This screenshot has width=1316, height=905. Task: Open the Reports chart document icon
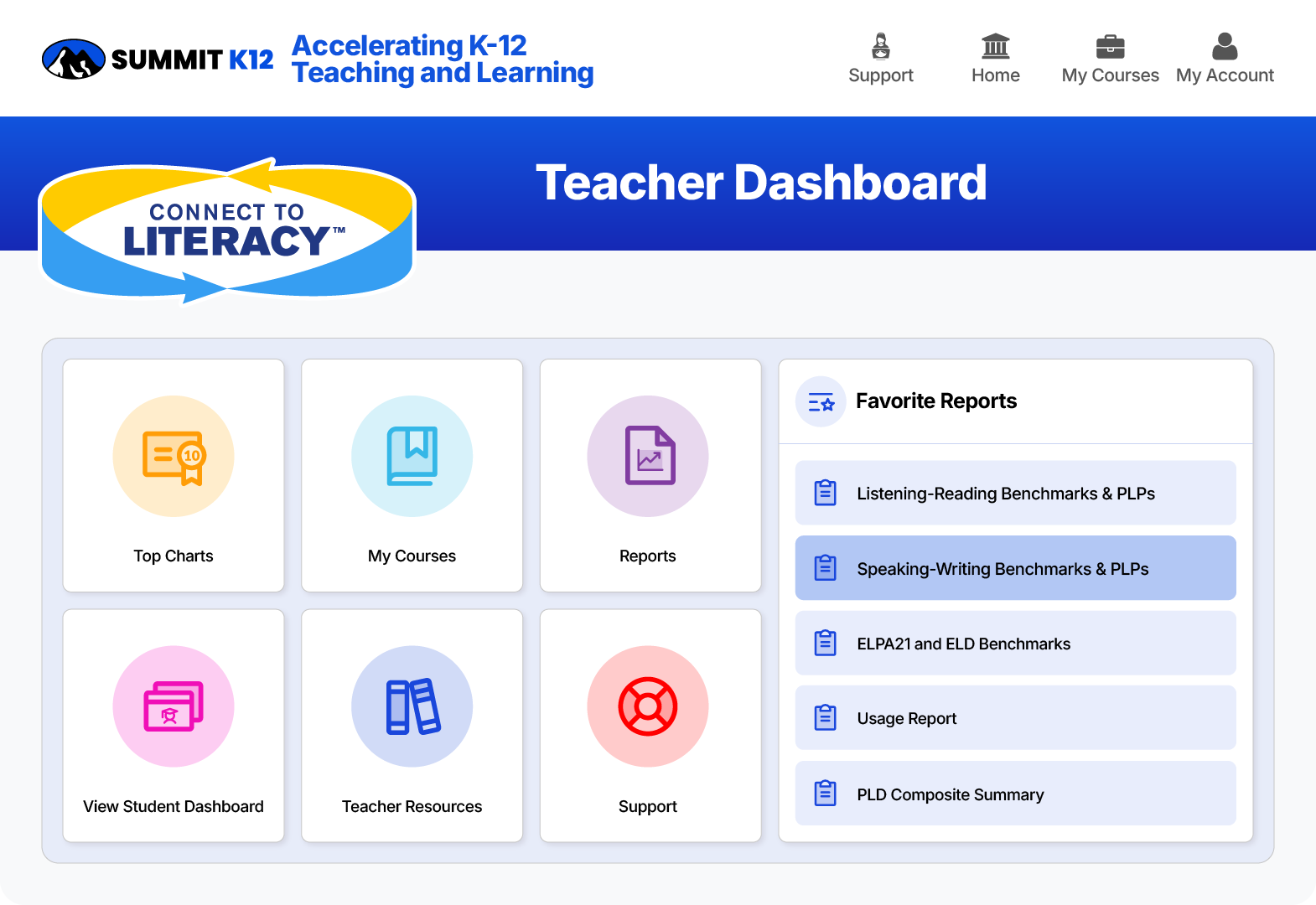tap(648, 457)
